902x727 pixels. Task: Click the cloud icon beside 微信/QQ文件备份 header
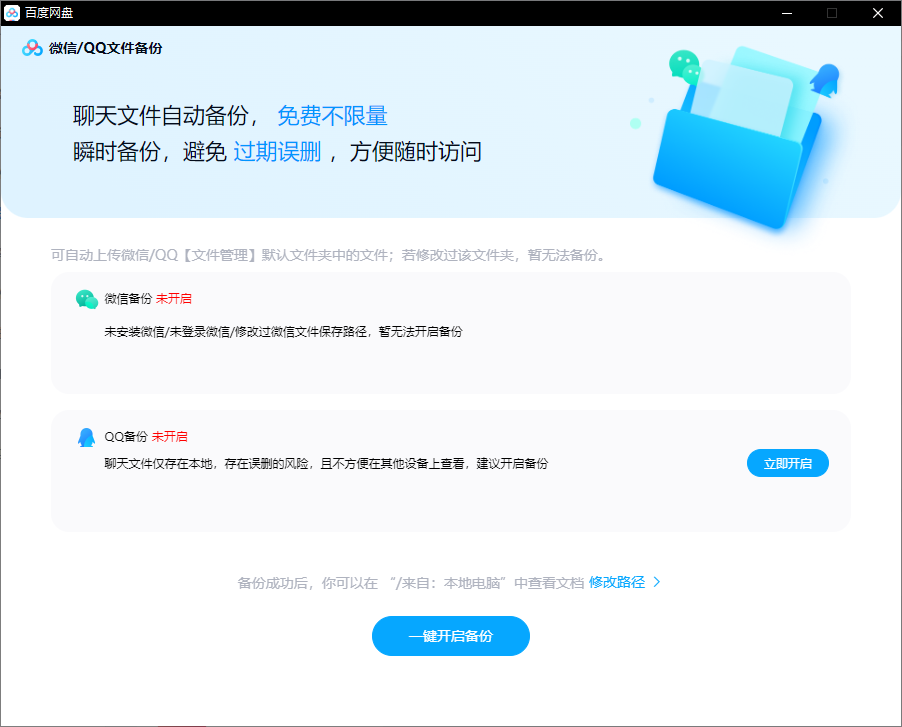29,47
